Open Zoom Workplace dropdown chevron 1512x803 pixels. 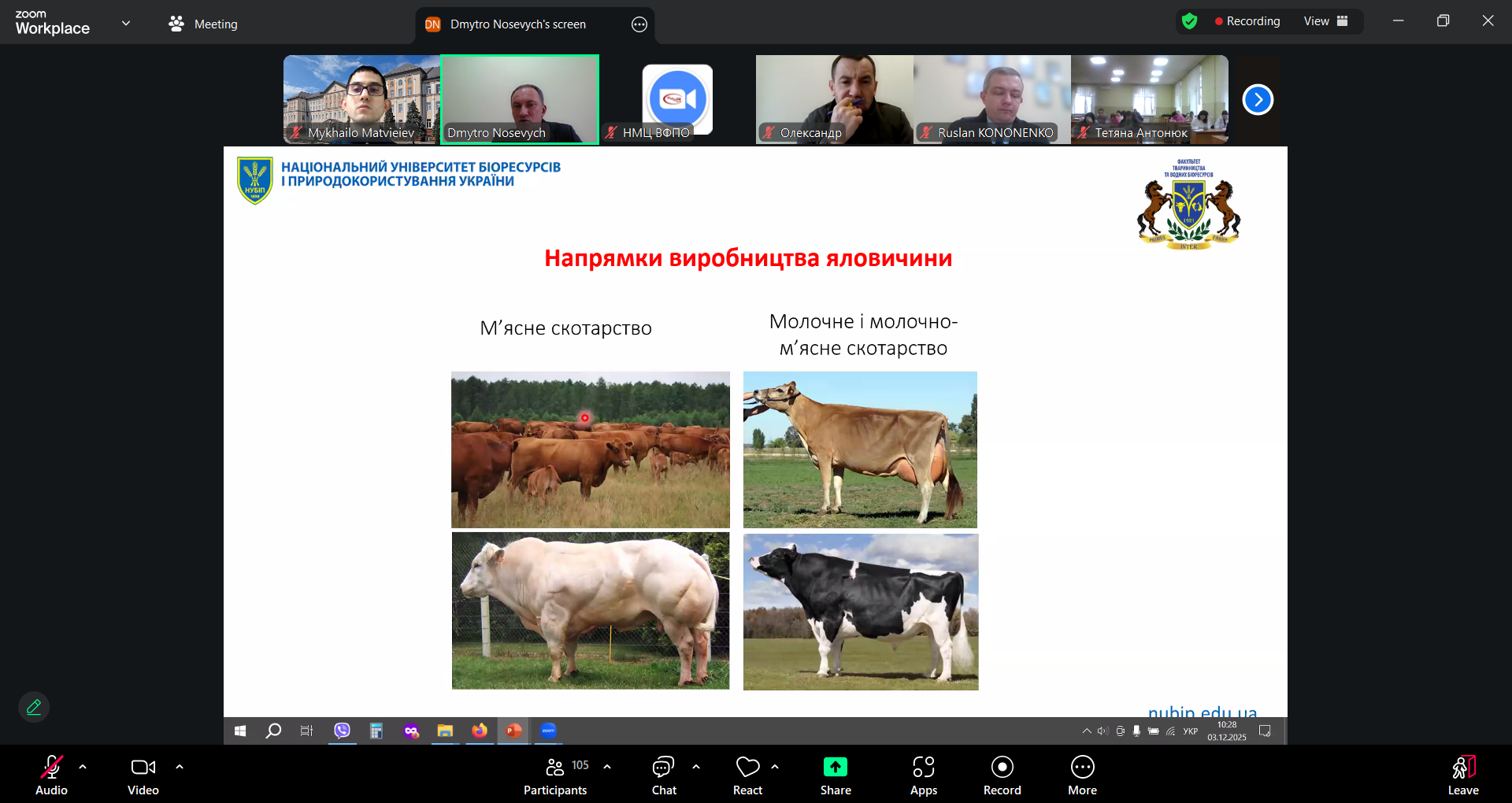pyautogui.click(x=126, y=23)
